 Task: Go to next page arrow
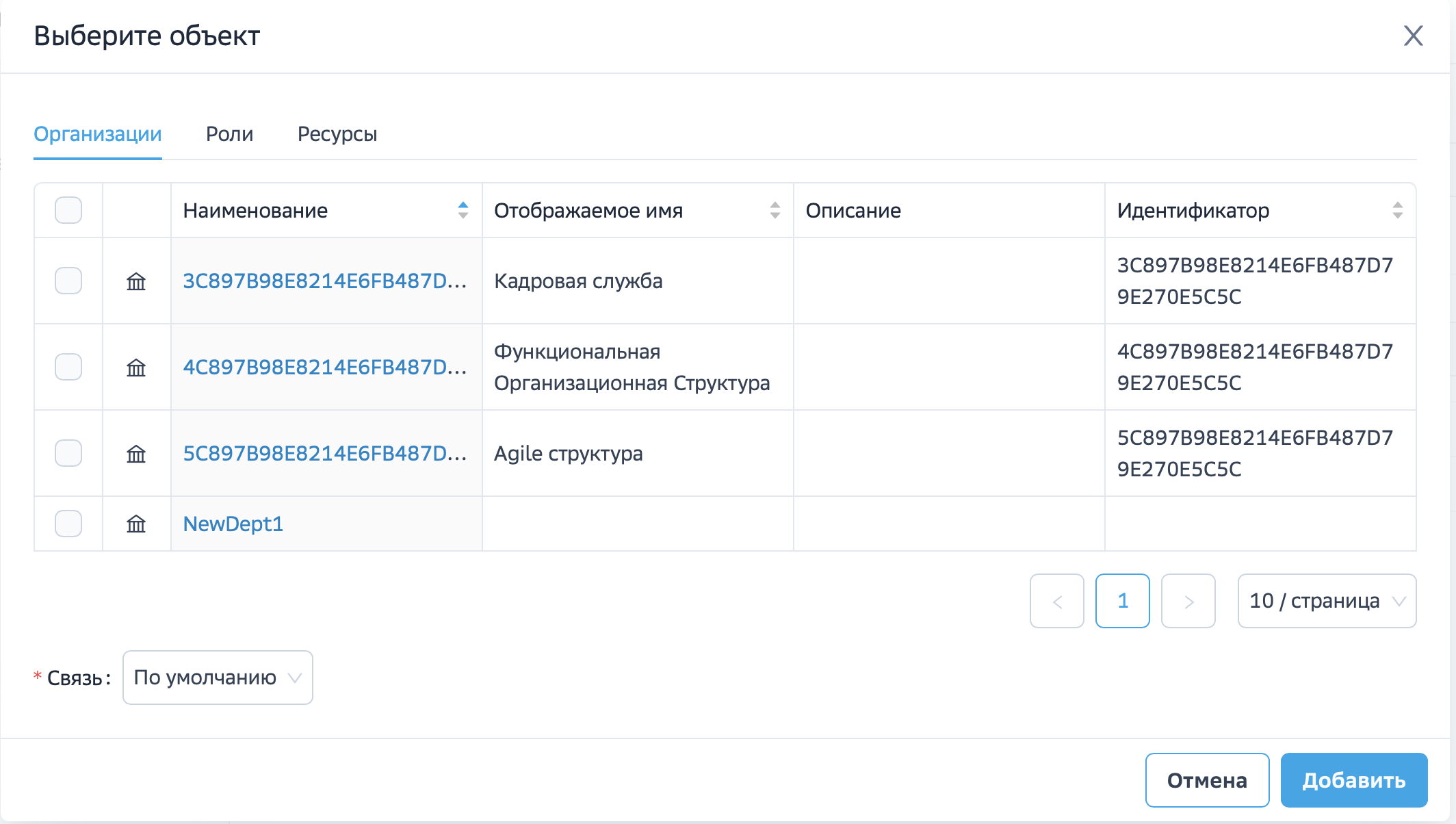pyautogui.click(x=1188, y=601)
